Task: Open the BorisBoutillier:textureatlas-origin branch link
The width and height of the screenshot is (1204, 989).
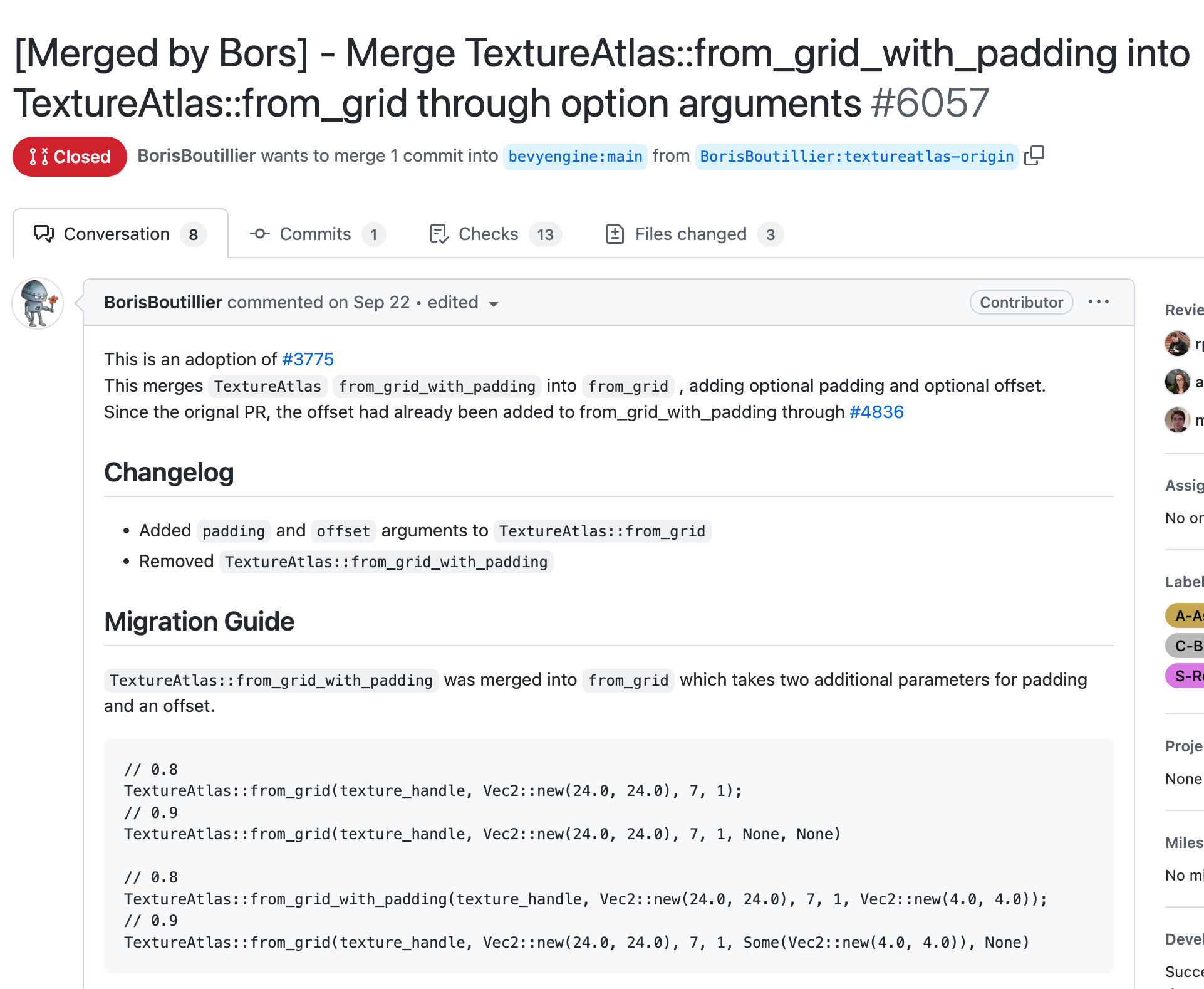Action: (856, 156)
